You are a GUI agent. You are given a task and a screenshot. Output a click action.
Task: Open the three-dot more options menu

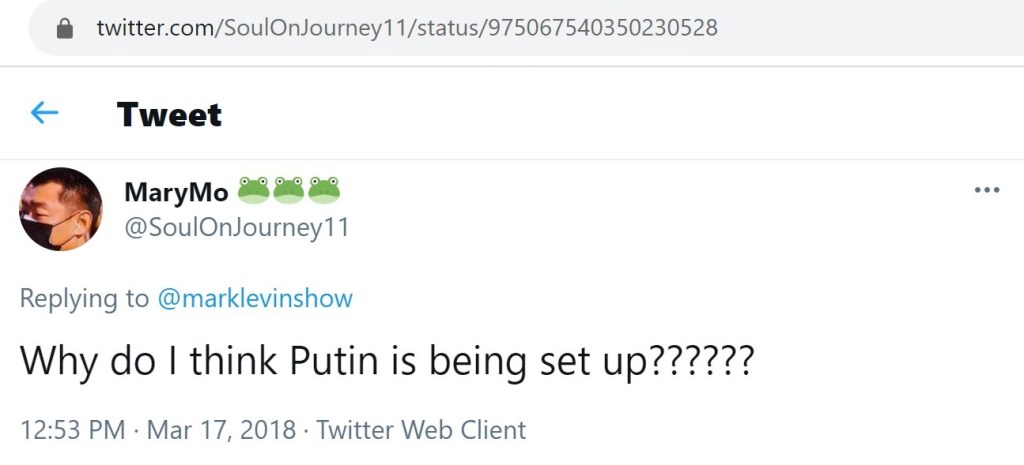tap(986, 191)
